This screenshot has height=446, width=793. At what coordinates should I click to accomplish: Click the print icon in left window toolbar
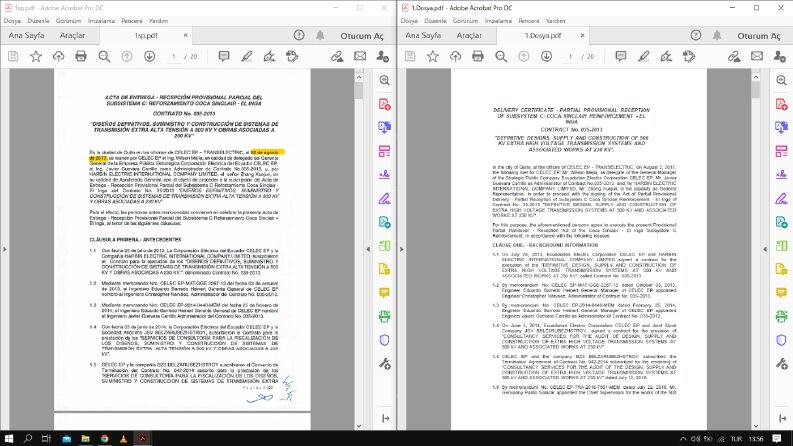[81, 56]
